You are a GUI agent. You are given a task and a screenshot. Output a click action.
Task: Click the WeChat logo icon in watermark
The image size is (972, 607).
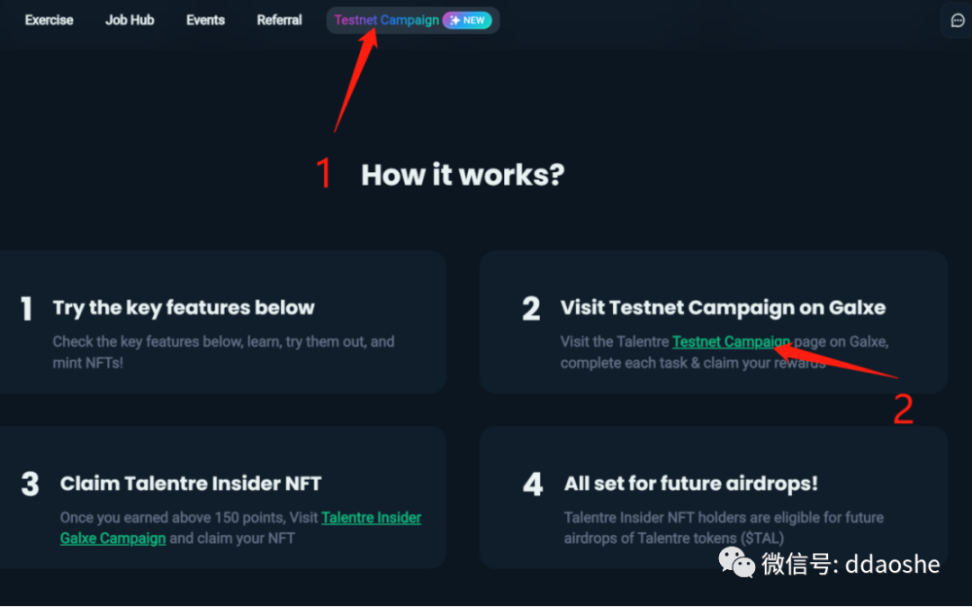pyautogui.click(x=739, y=563)
